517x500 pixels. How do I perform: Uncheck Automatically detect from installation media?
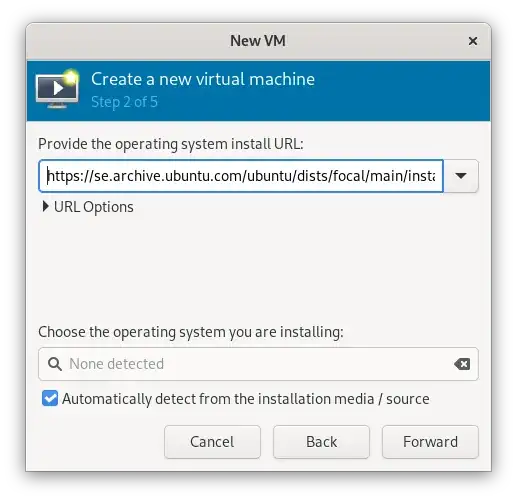50,399
